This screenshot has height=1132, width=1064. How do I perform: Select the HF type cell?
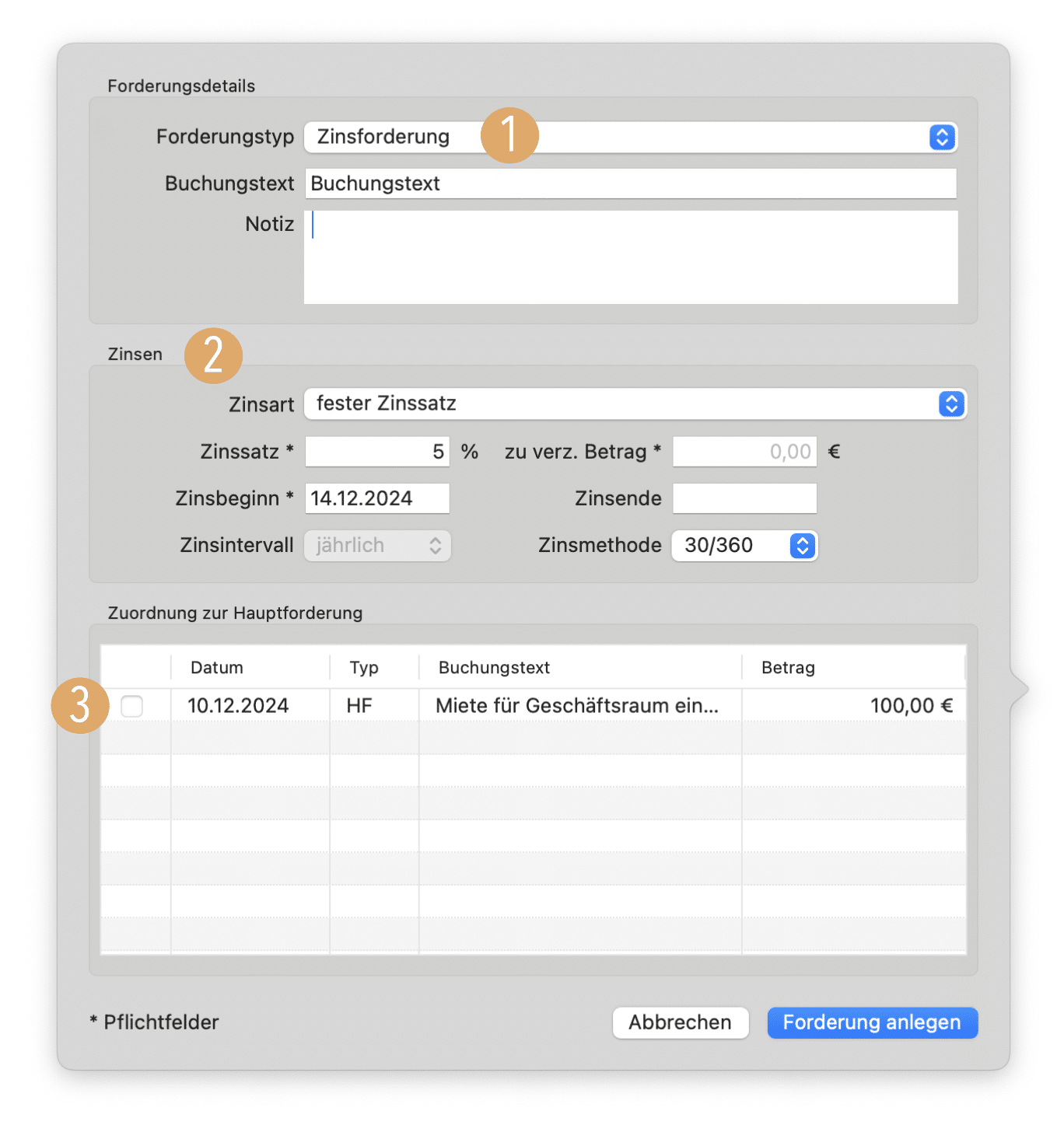[374, 706]
